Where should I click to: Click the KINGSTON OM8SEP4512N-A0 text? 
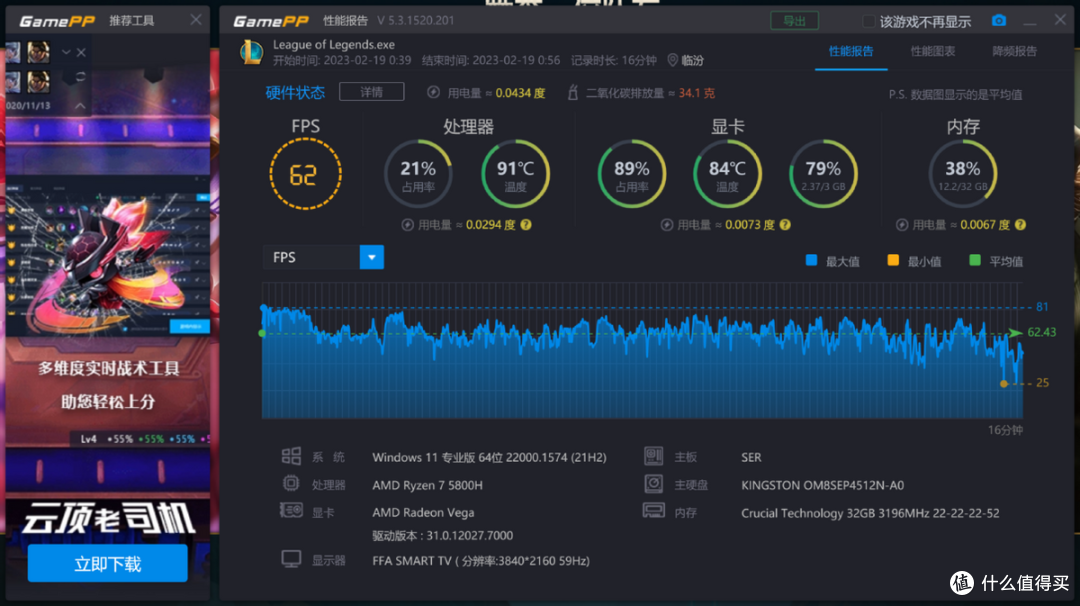pos(822,485)
